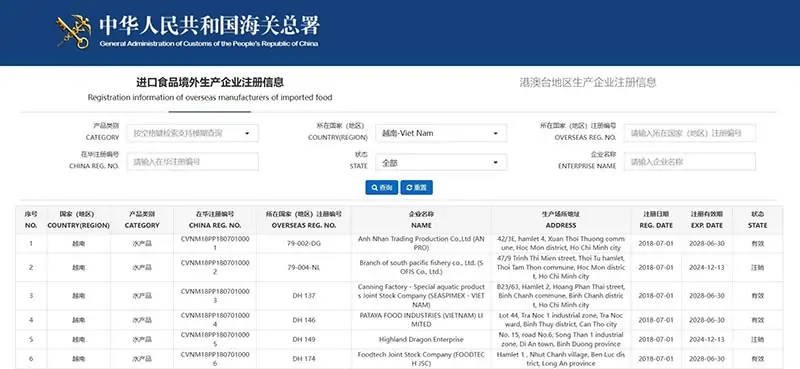Focus the ENTERPRISE NAME input field
800x369 pixels.
[x=689, y=162]
